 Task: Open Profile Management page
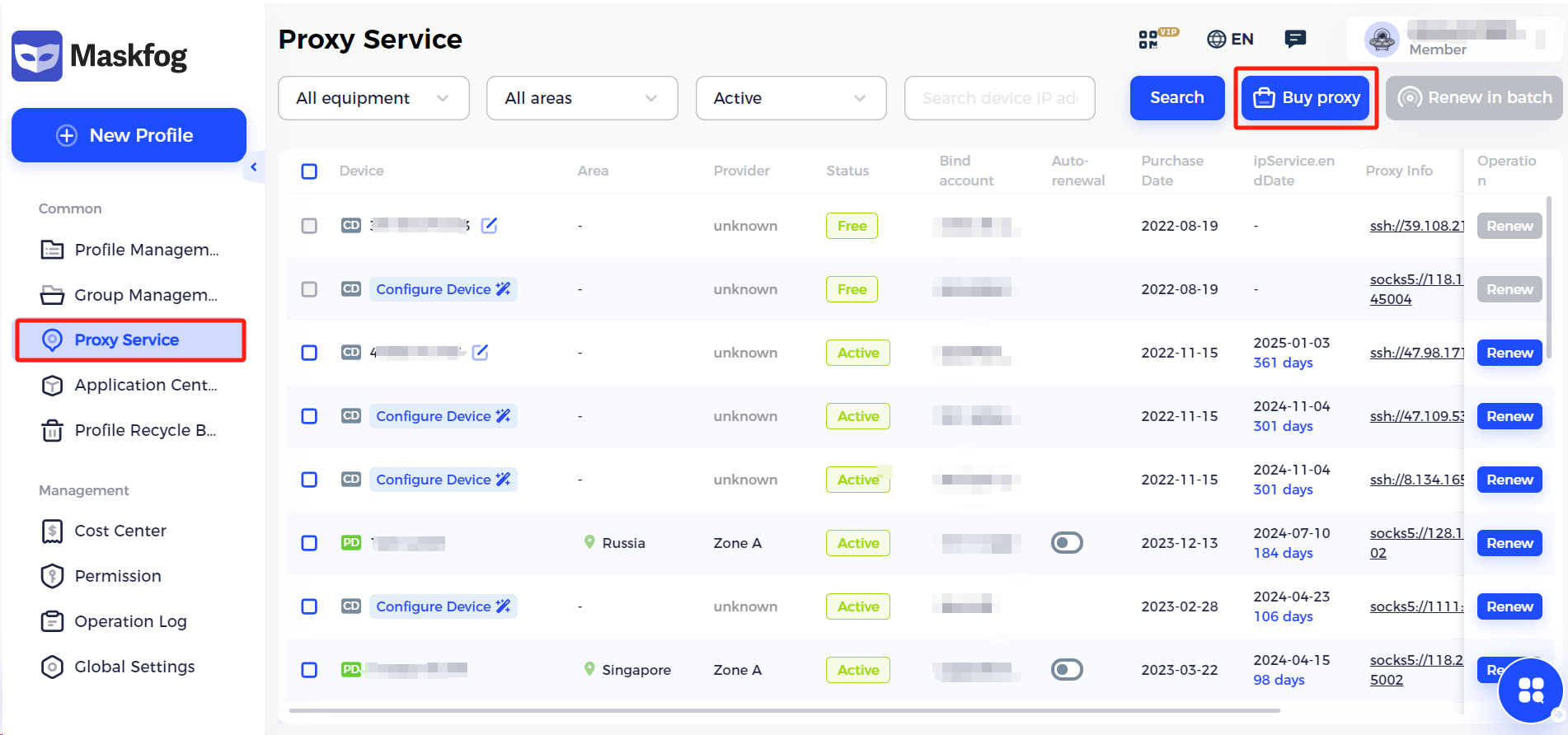coord(130,250)
